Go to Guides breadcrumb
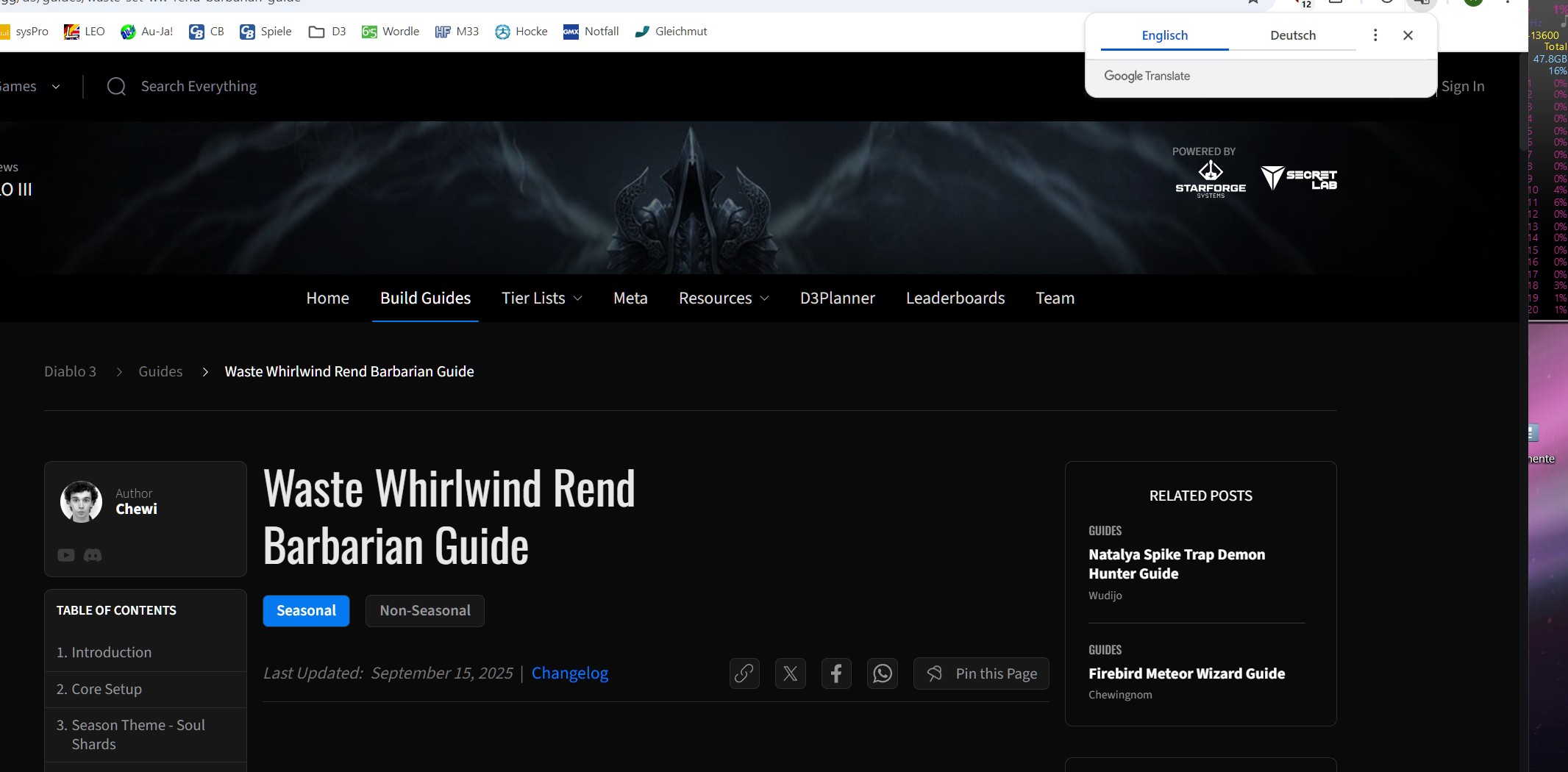1568x772 pixels. (160, 371)
